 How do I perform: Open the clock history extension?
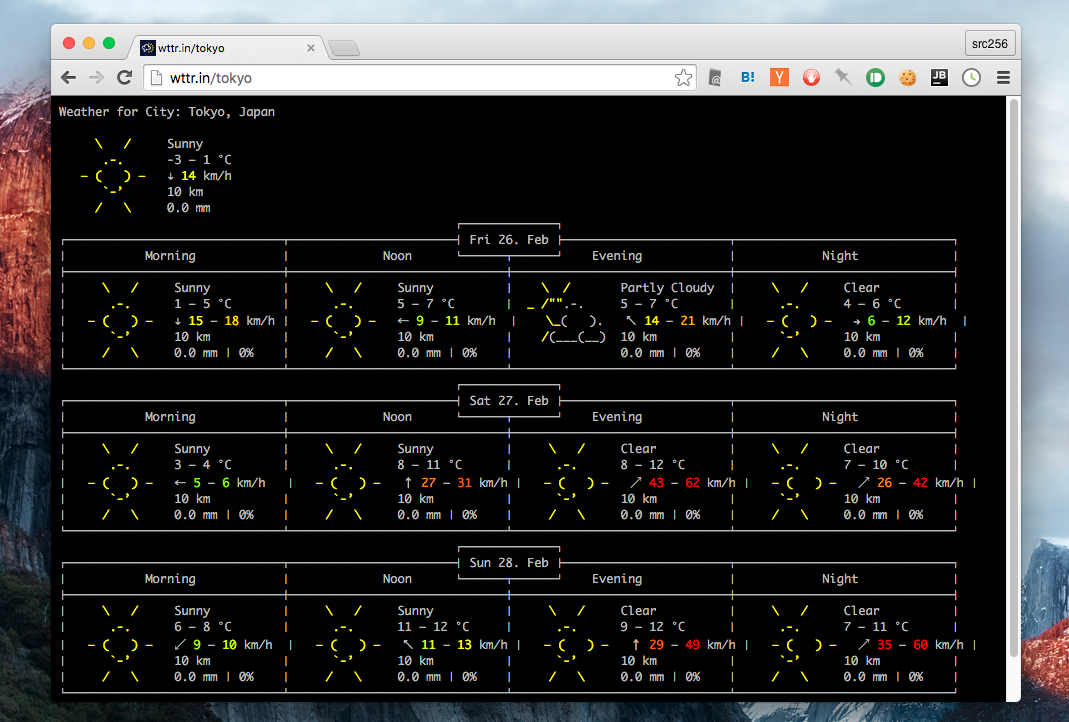click(971, 77)
